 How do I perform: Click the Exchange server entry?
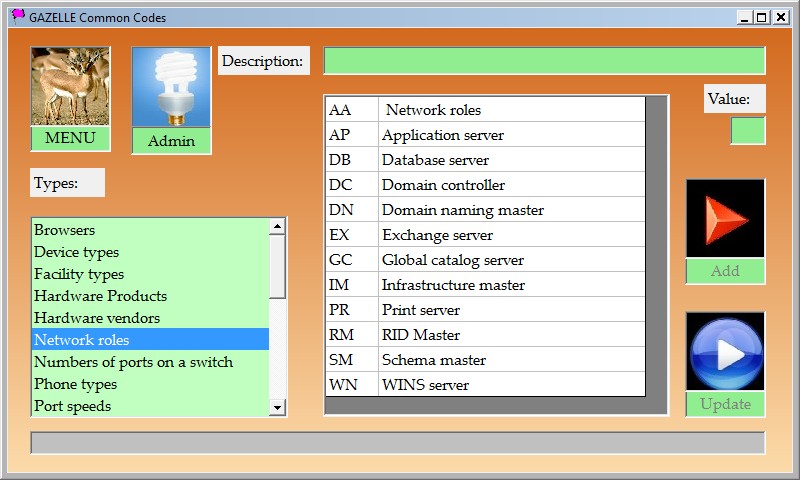[486, 235]
